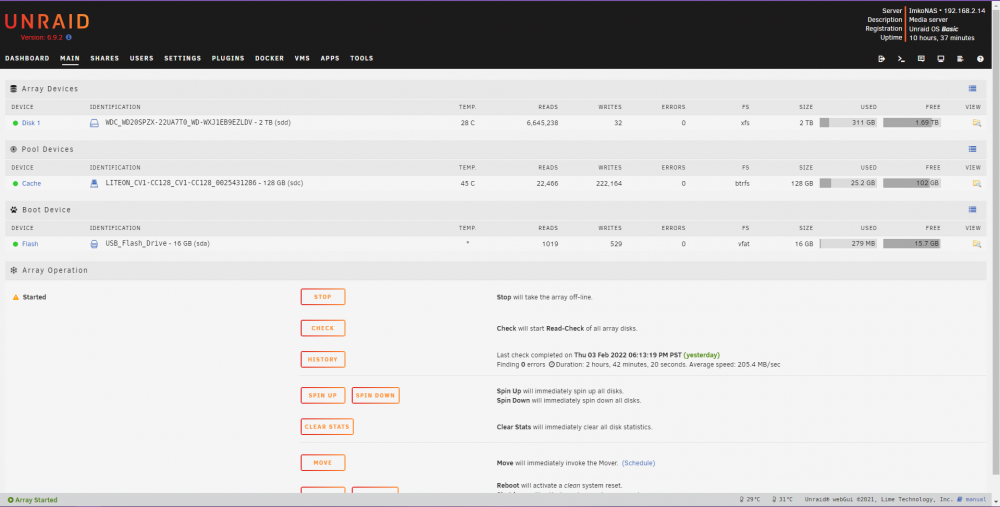The image size is (1000, 507).
Task: Open the System Information monitor icon
Action: point(941,59)
